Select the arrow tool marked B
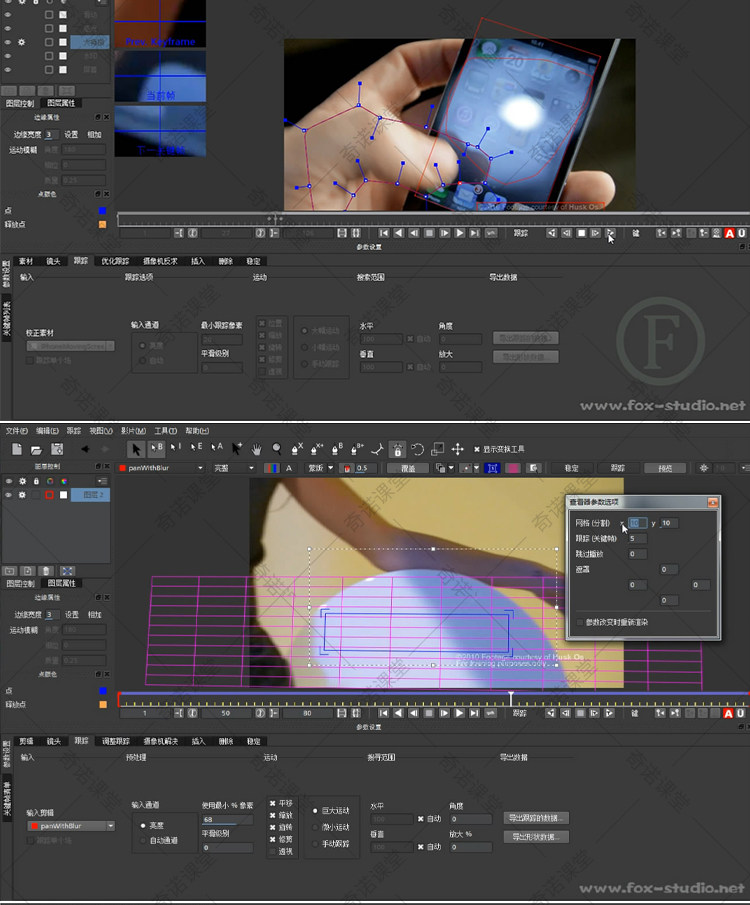 [x=156, y=448]
